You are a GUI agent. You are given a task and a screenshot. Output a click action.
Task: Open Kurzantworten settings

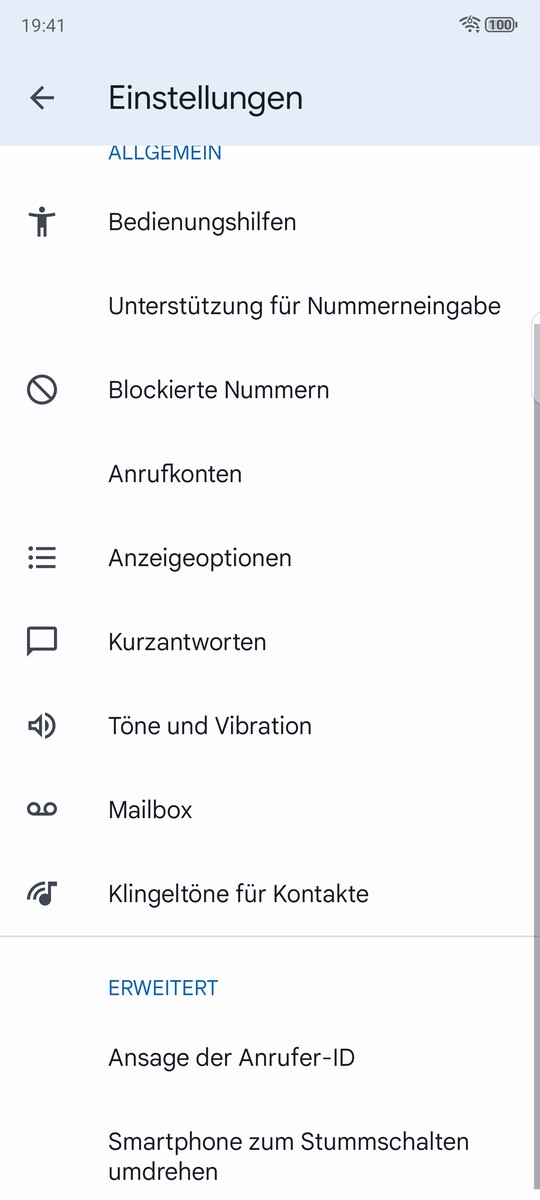click(x=270, y=641)
